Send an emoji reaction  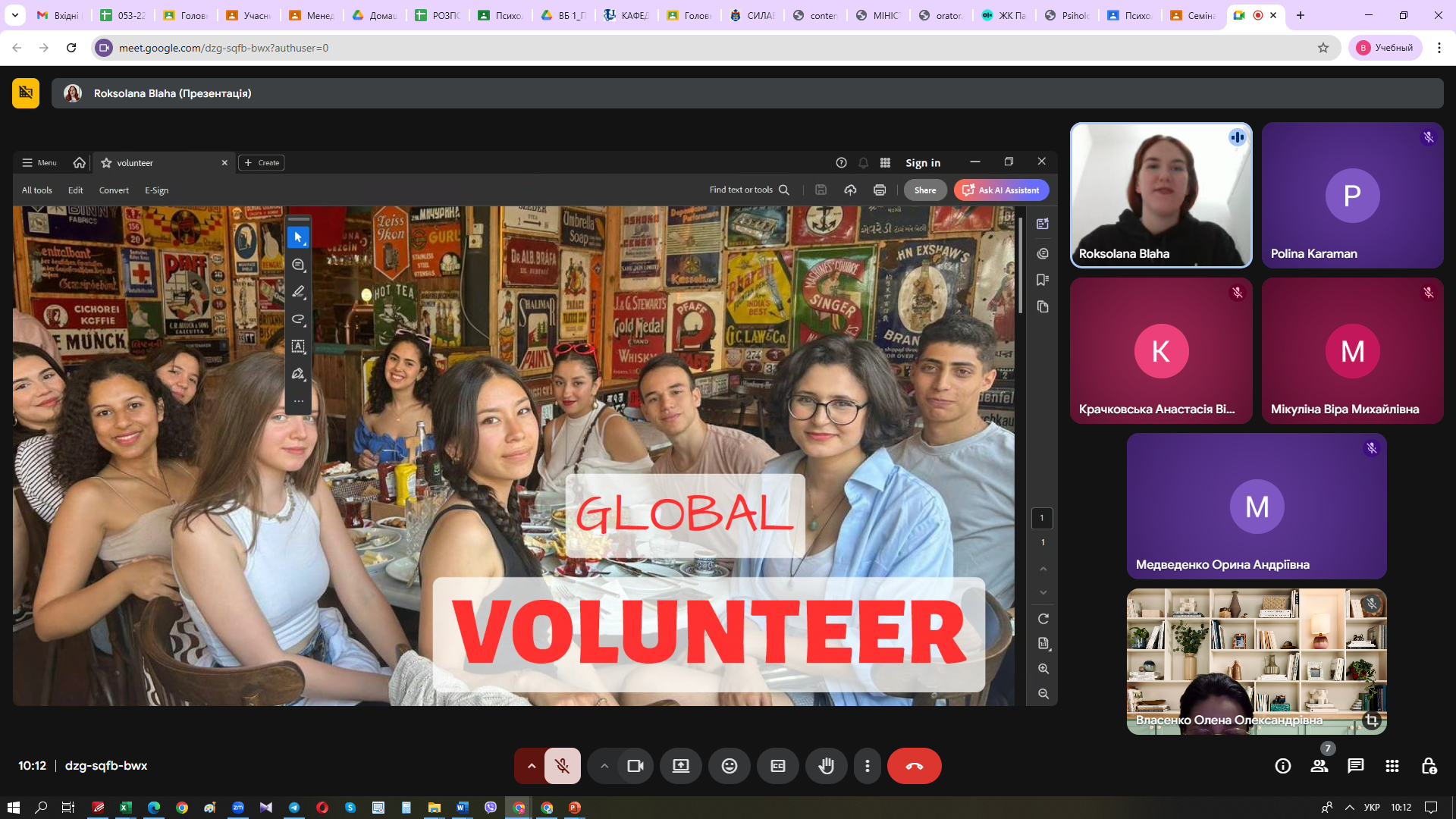point(729,766)
